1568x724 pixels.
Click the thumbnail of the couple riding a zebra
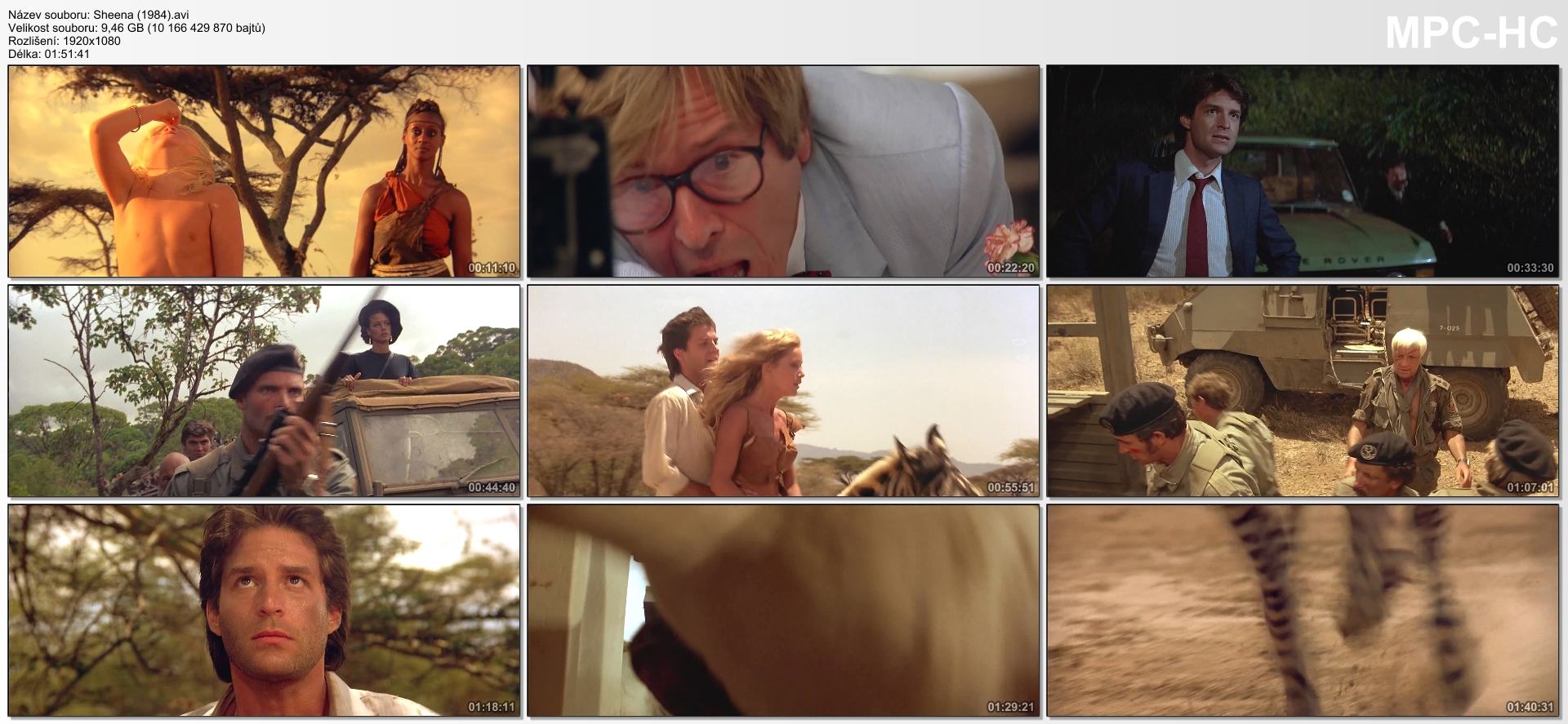pyautogui.click(x=783, y=391)
